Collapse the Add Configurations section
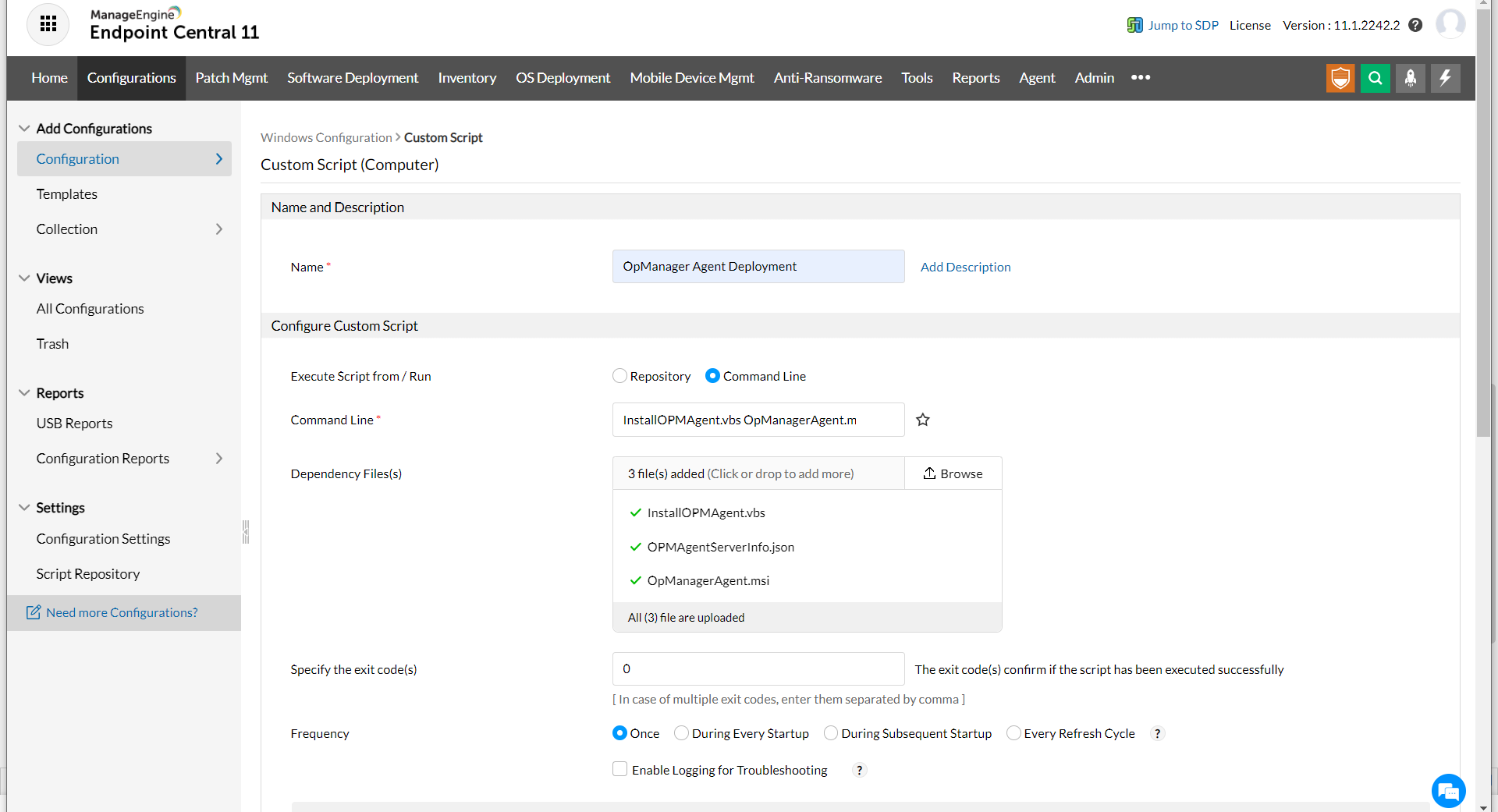1498x812 pixels. pyautogui.click(x=24, y=129)
